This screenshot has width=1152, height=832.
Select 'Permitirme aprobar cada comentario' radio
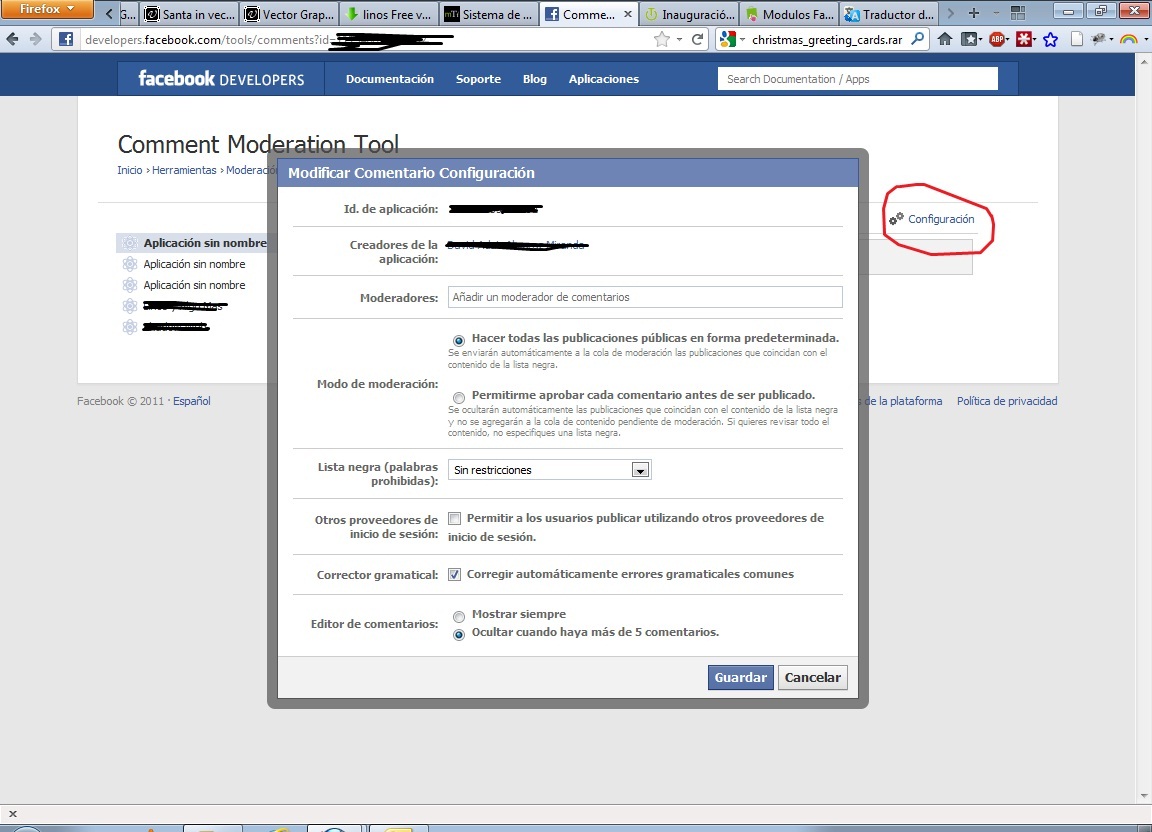459,398
